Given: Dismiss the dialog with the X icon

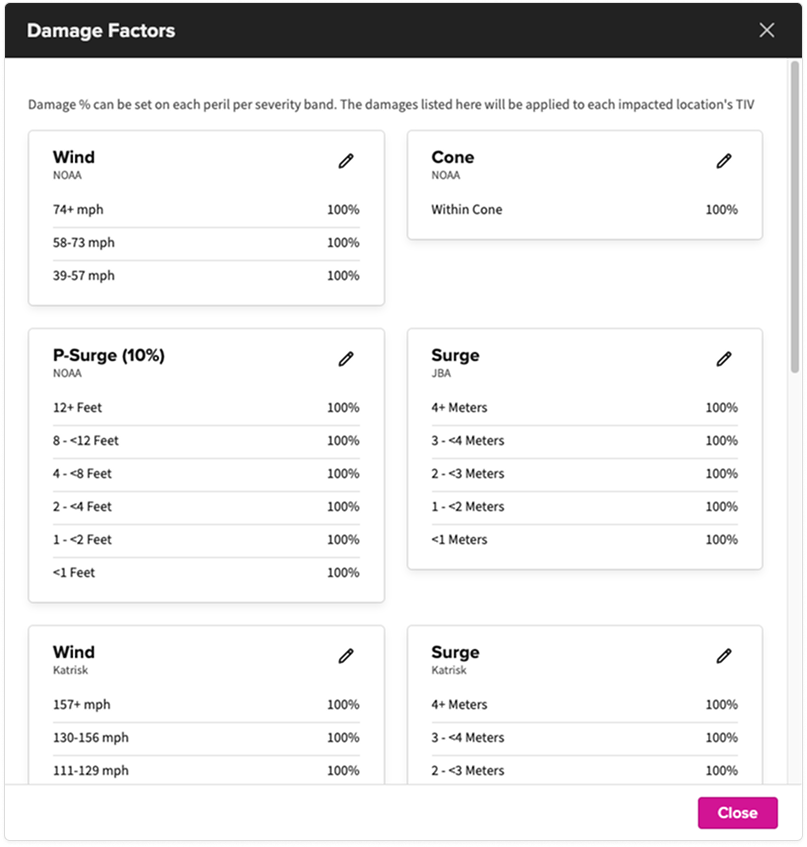Looking at the screenshot, I should 766,30.
